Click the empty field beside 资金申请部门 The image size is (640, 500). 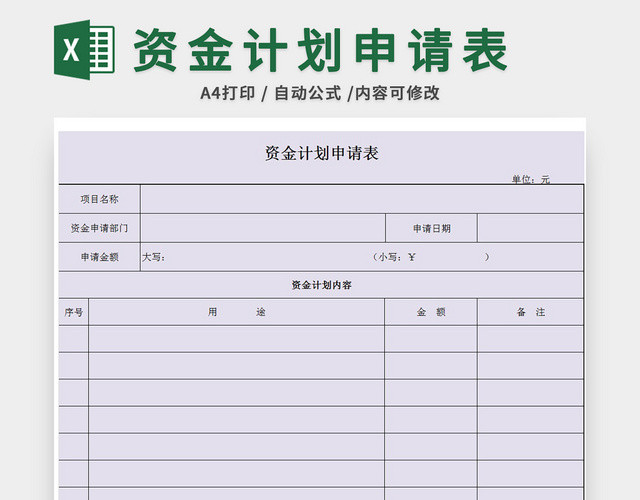(263, 228)
